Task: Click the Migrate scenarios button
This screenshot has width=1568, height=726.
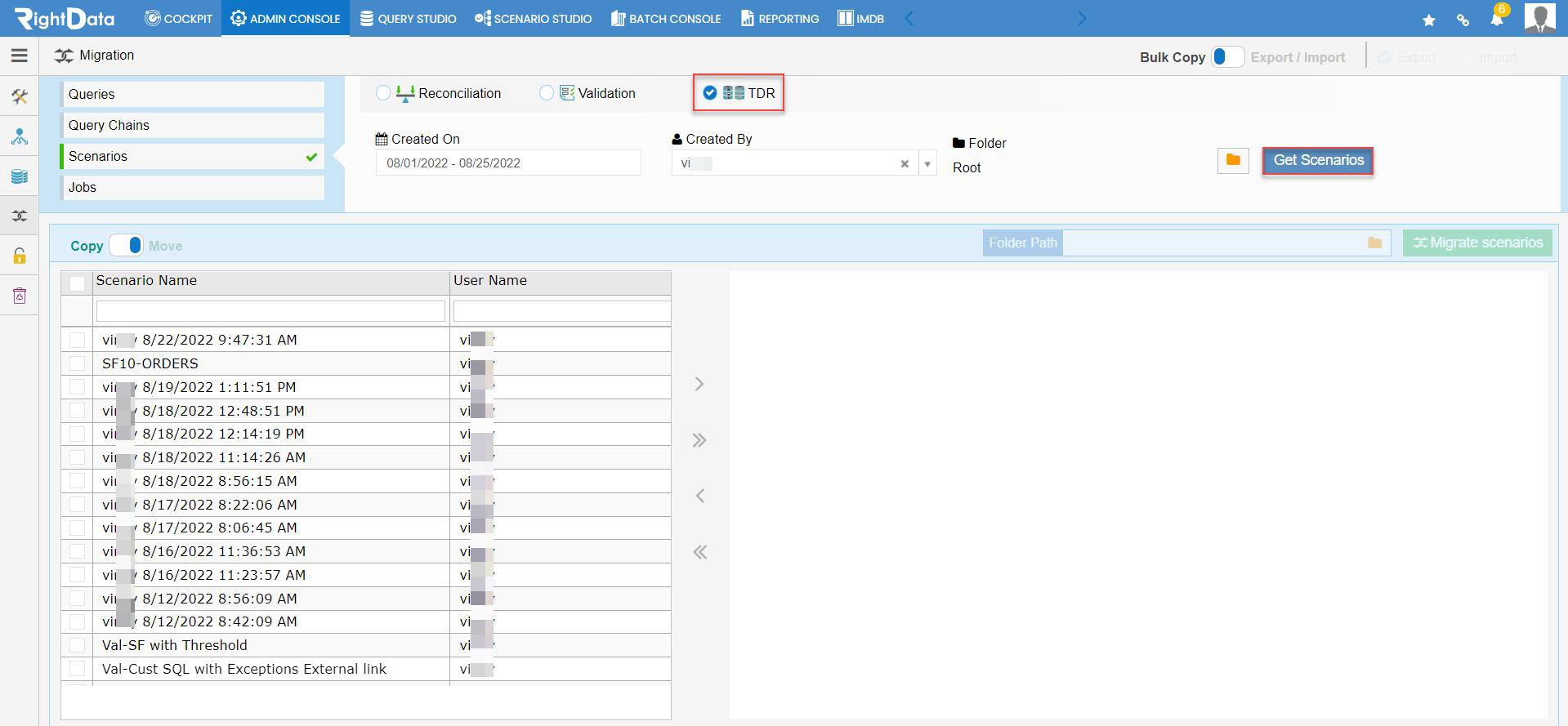Action: (x=1477, y=243)
